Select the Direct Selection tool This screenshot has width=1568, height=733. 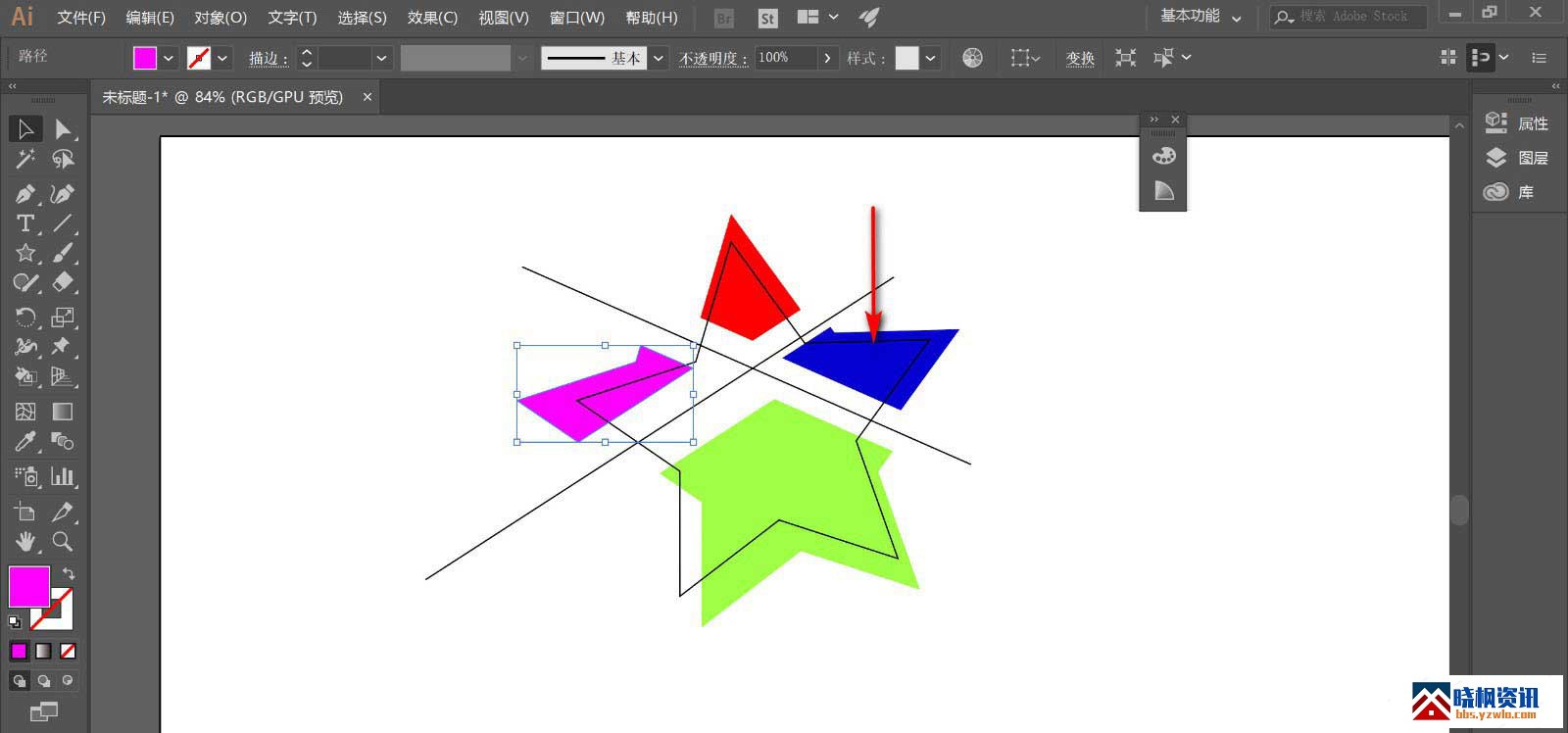pos(63,128)
